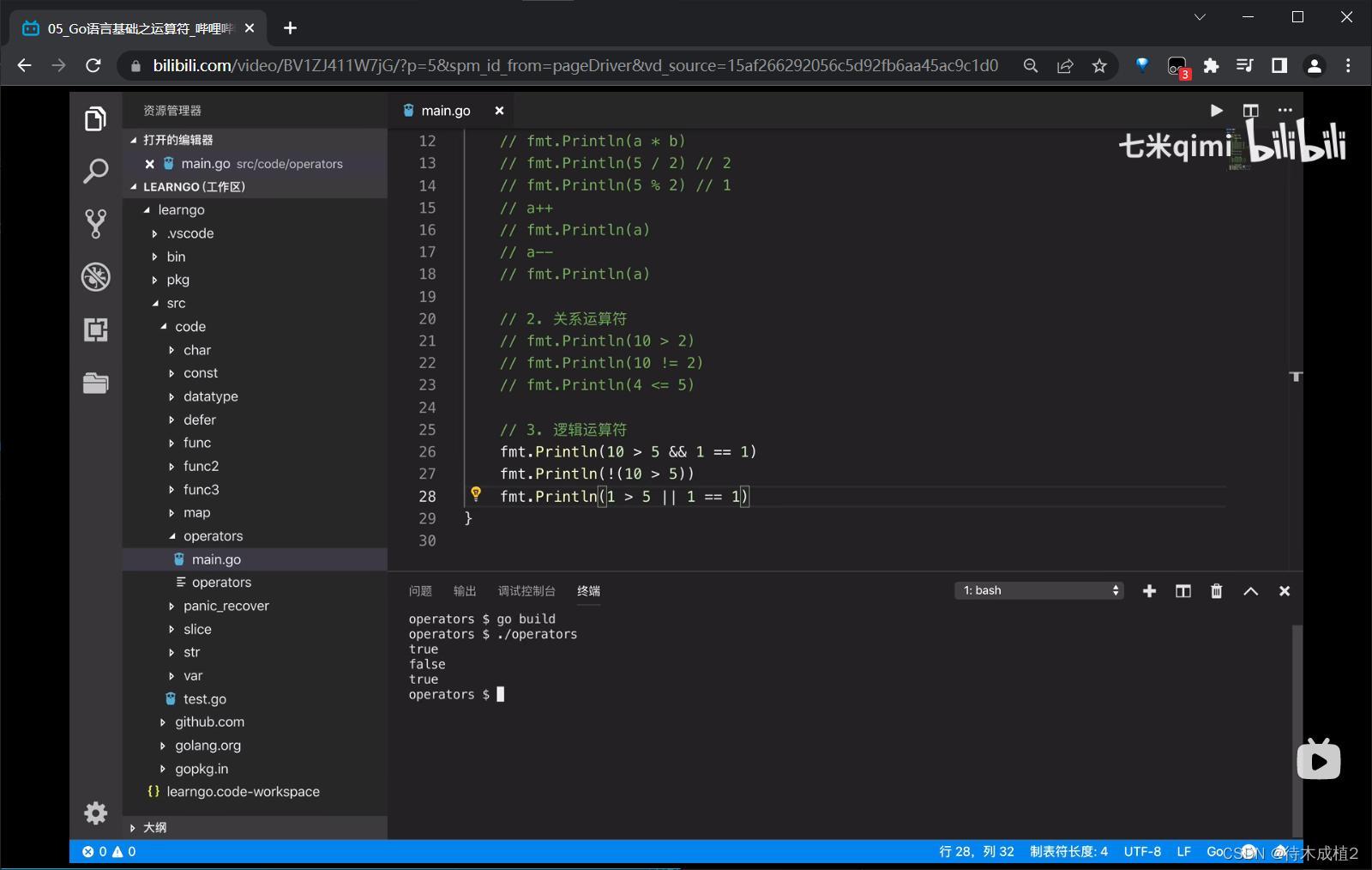Click the errors and warnings status item
The image size is (1372, 870).
[109, 852]
